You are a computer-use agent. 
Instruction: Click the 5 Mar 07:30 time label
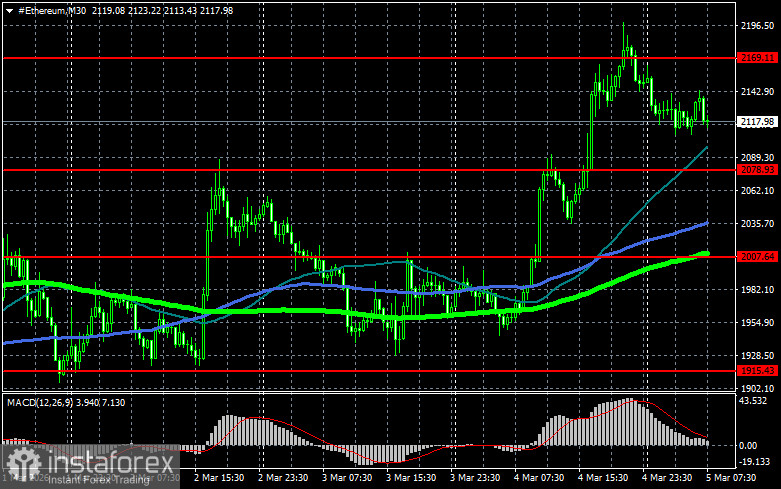pyautogui.click(x=731, y=478)
